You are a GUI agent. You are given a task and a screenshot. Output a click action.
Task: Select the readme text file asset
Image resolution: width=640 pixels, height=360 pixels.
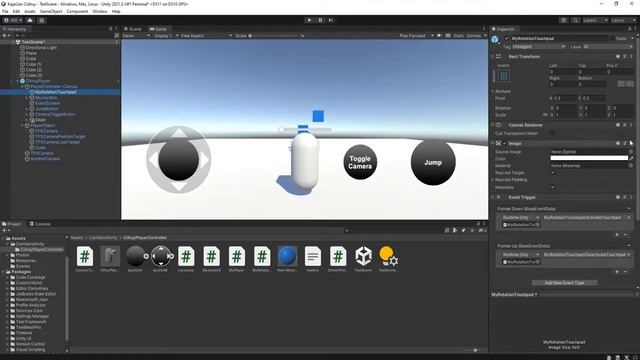312,259
